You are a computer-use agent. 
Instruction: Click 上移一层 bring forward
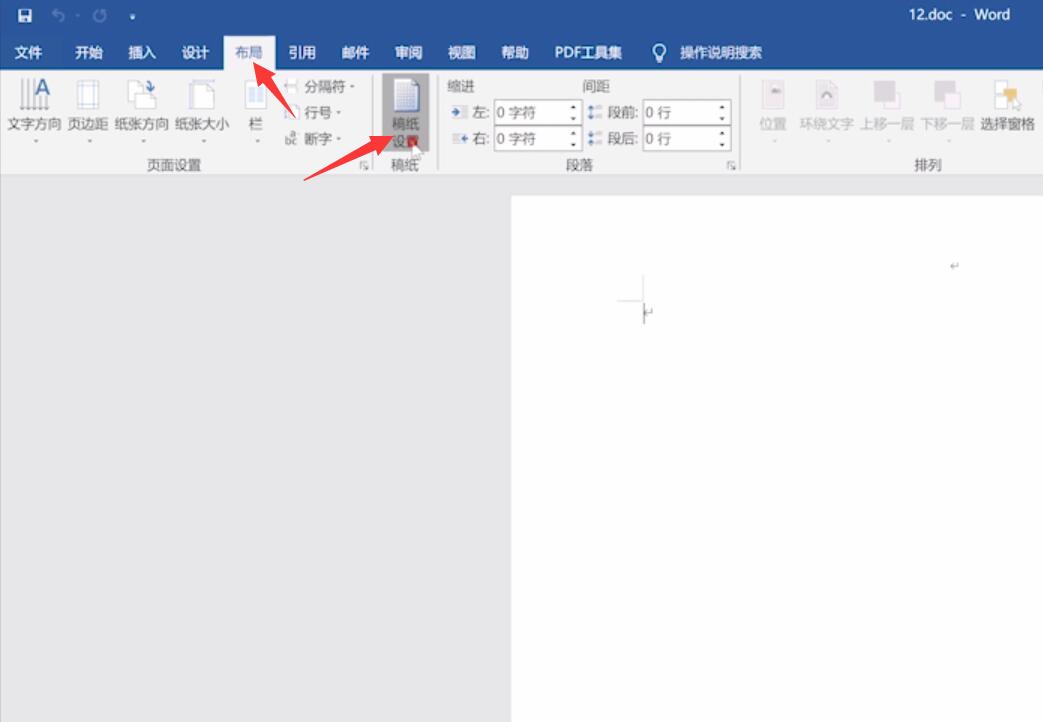(x=887, y=112)
